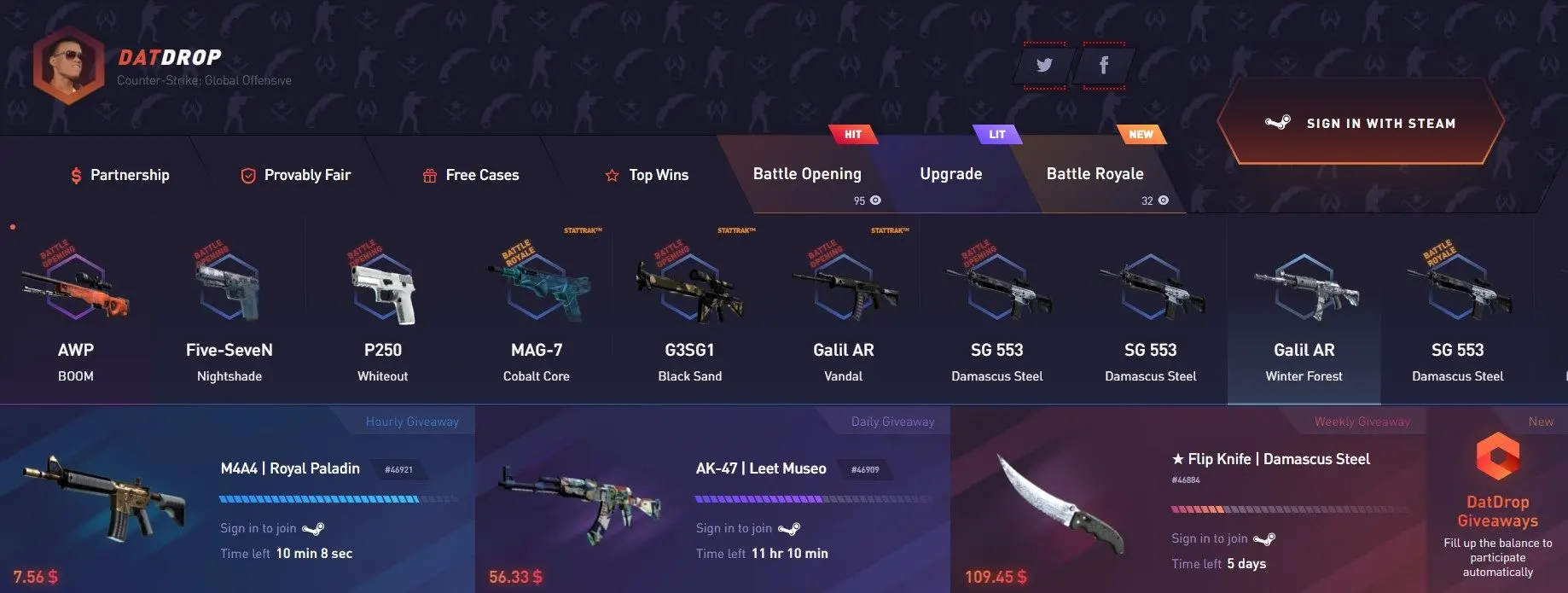Click the Flip Knife giveaway progress bar
Image resolution: width=1568 pixels, height=593 pixels.
pyautogui.click(x=1290, y=509)
